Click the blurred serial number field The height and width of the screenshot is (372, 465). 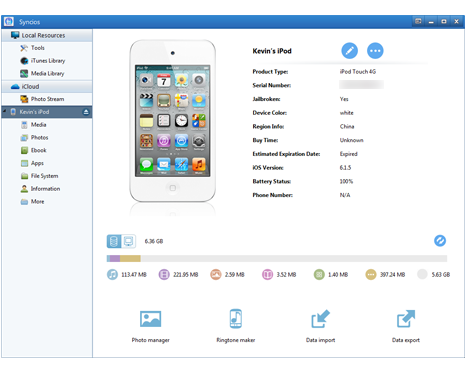point(361,85)
